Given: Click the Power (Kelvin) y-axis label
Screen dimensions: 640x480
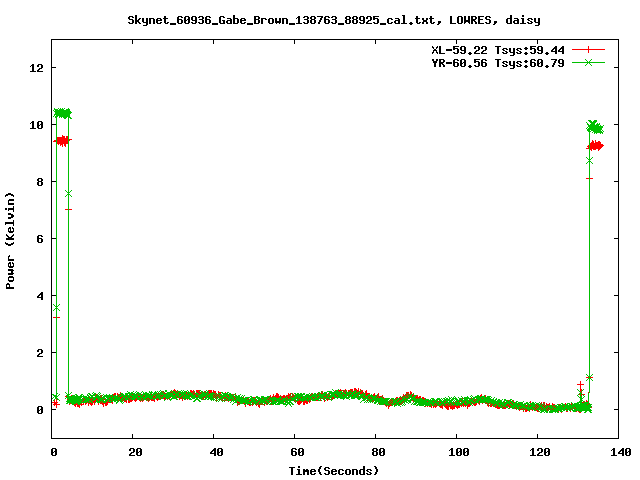Looking at the screenshot, I should click(10, 241).
